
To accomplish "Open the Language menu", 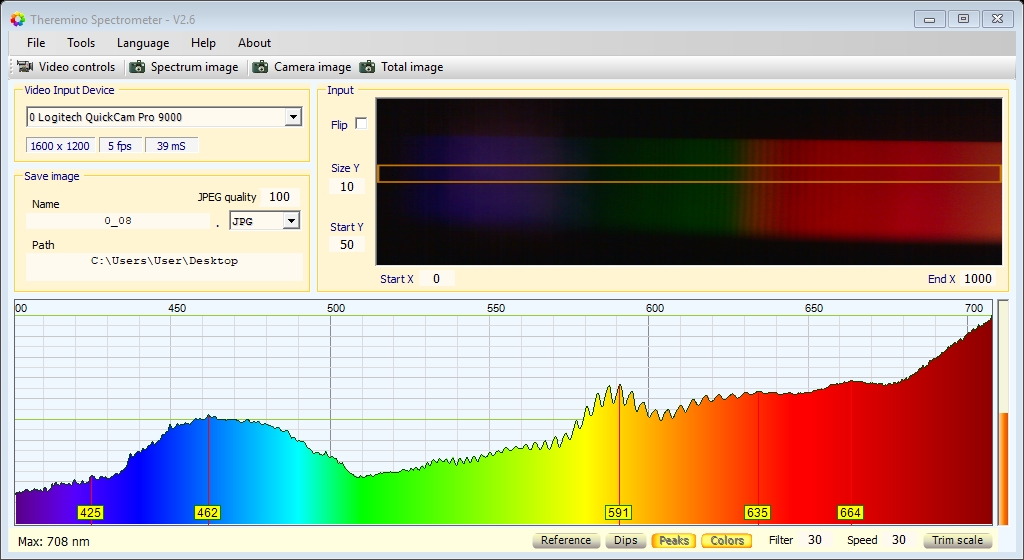I will (143, 43).
